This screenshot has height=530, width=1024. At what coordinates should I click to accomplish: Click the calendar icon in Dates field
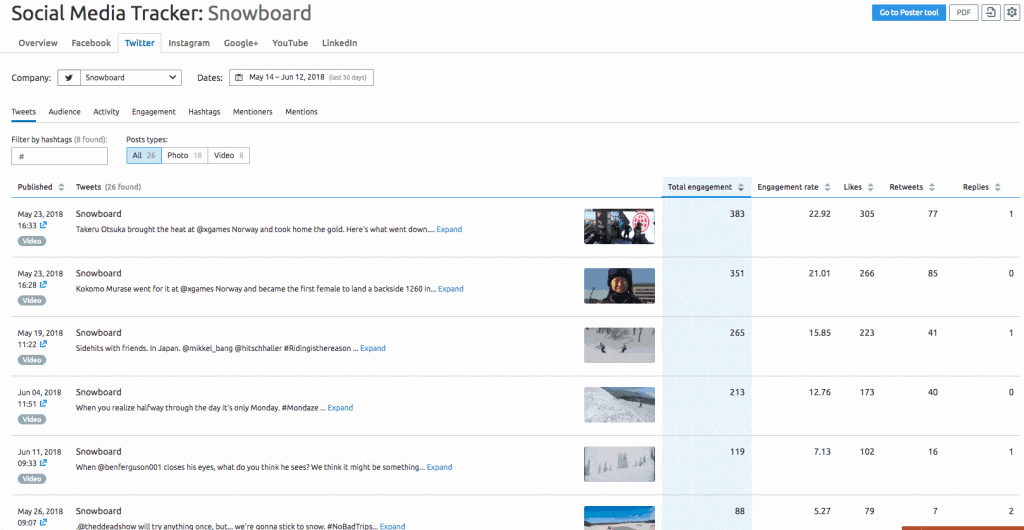point(239,78)
